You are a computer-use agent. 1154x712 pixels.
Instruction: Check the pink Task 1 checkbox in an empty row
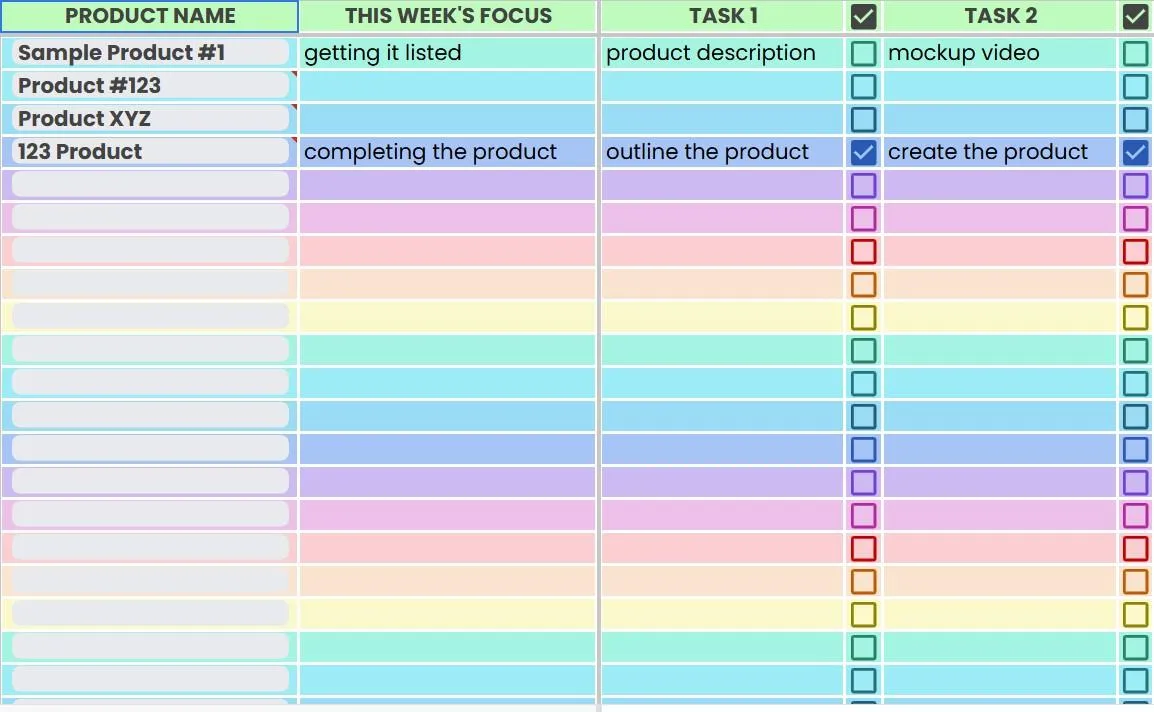863,218
